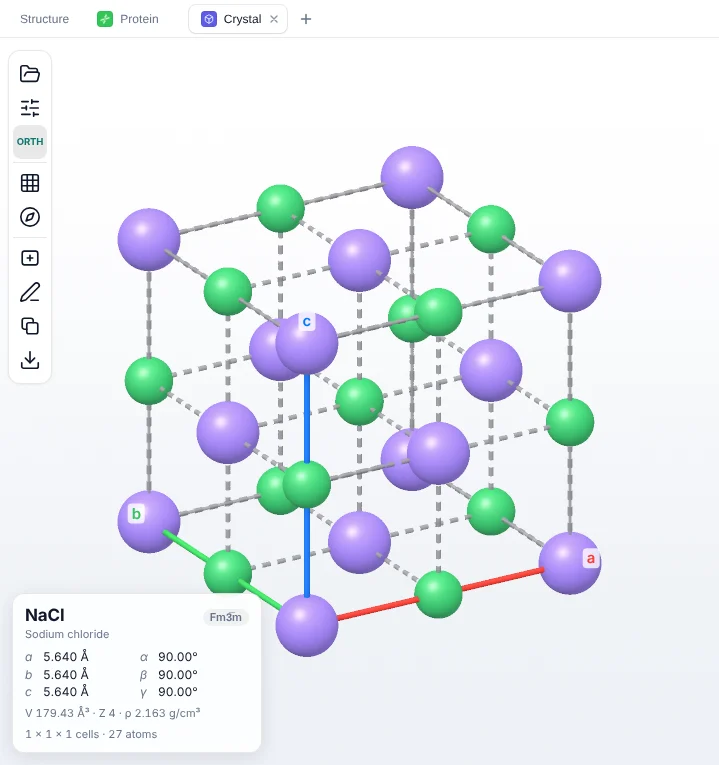The height and width of the screenshot is (765, 719).
Task: Click the green Protein tab icon
Action: [105, 19]
